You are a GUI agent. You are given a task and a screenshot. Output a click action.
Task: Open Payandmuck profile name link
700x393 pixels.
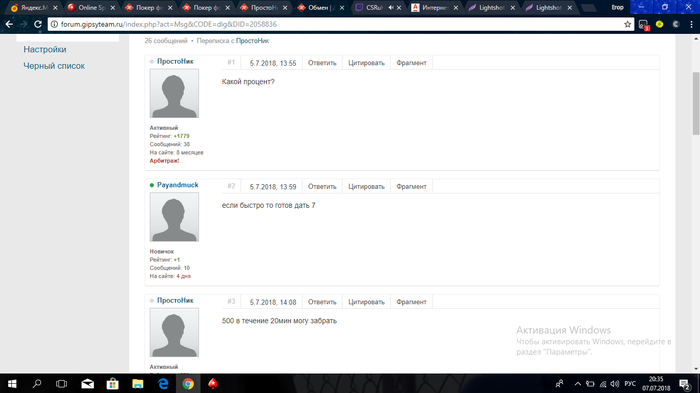pyautogui.click(x=178, y=185)
